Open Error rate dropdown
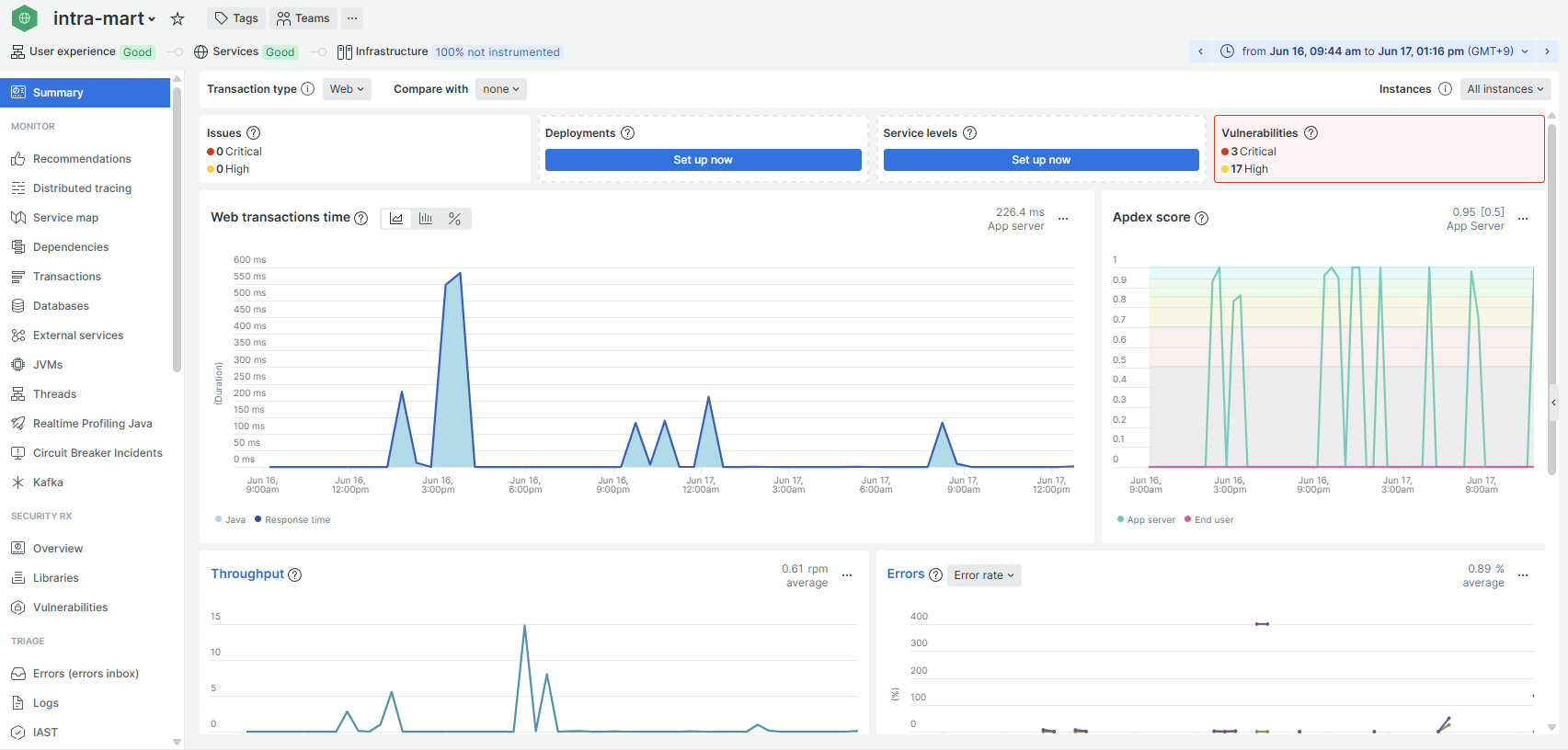1568x750 pixels. (984, 575)
